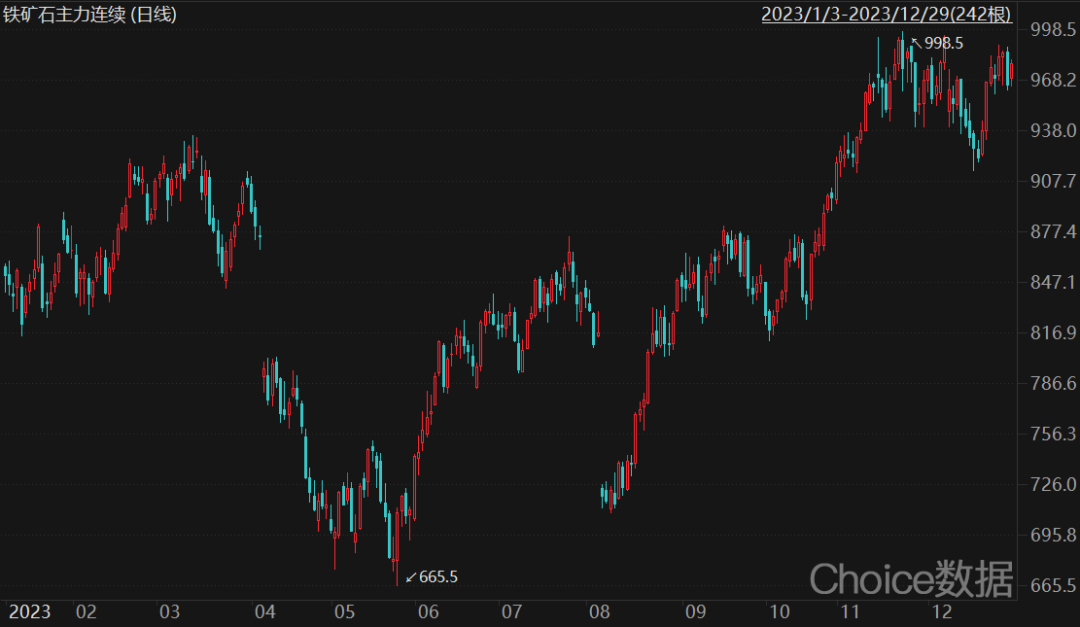Select the 907.7 price axis label
This screenshot has height=627, width=1080.
(x=1053, y=181)
